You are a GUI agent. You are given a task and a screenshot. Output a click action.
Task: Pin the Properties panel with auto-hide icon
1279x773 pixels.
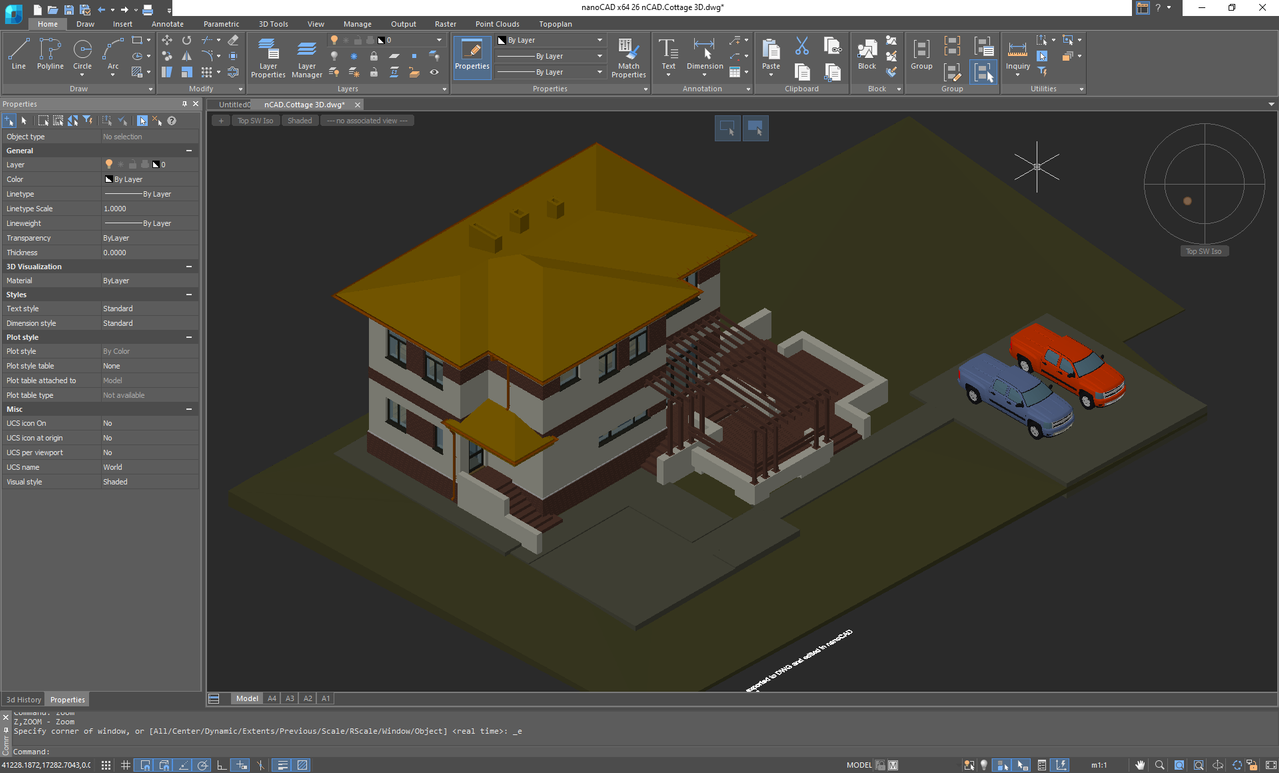coord(184,104)
